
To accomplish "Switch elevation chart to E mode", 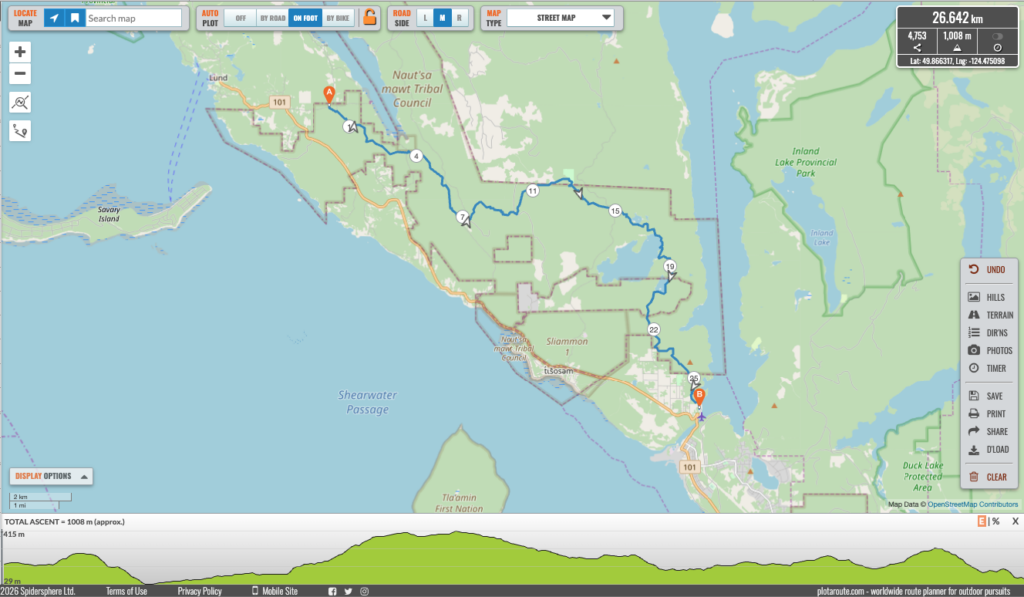I will pyautogui.click(x=981, y=521).
